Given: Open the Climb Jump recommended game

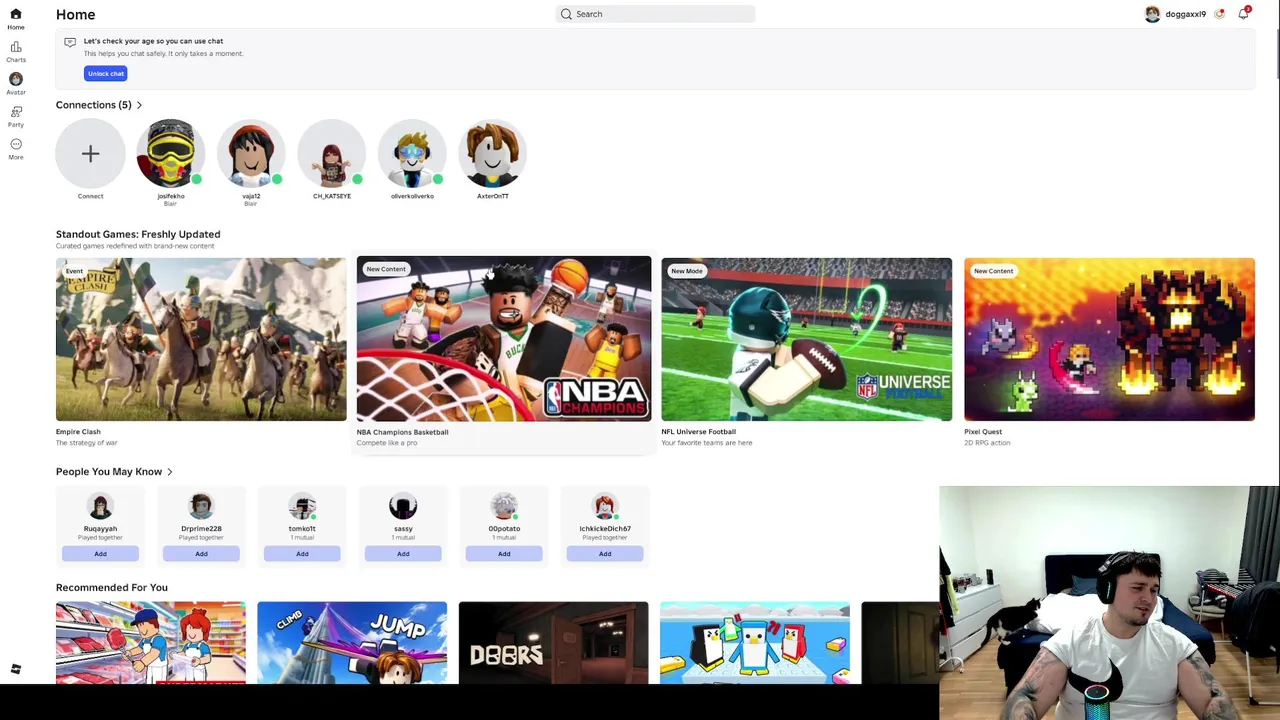Looking at the screenshot, I should tap(352, 643).
